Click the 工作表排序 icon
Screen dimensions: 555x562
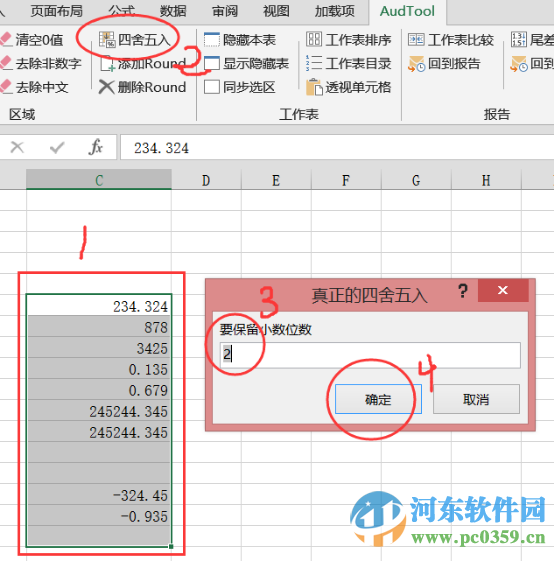point(314,39)
